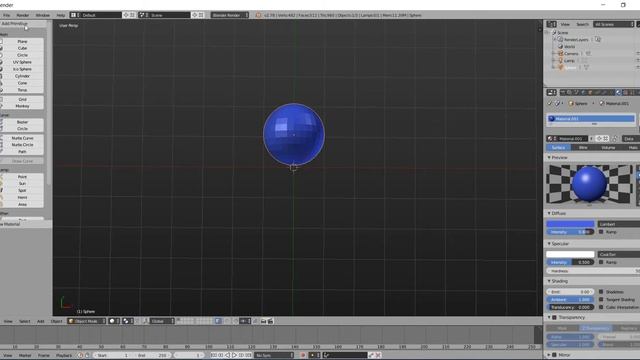Expand the Mirror panel
Image resolution: width=640 pixels, height=360 pixels.
coord(549,355)
